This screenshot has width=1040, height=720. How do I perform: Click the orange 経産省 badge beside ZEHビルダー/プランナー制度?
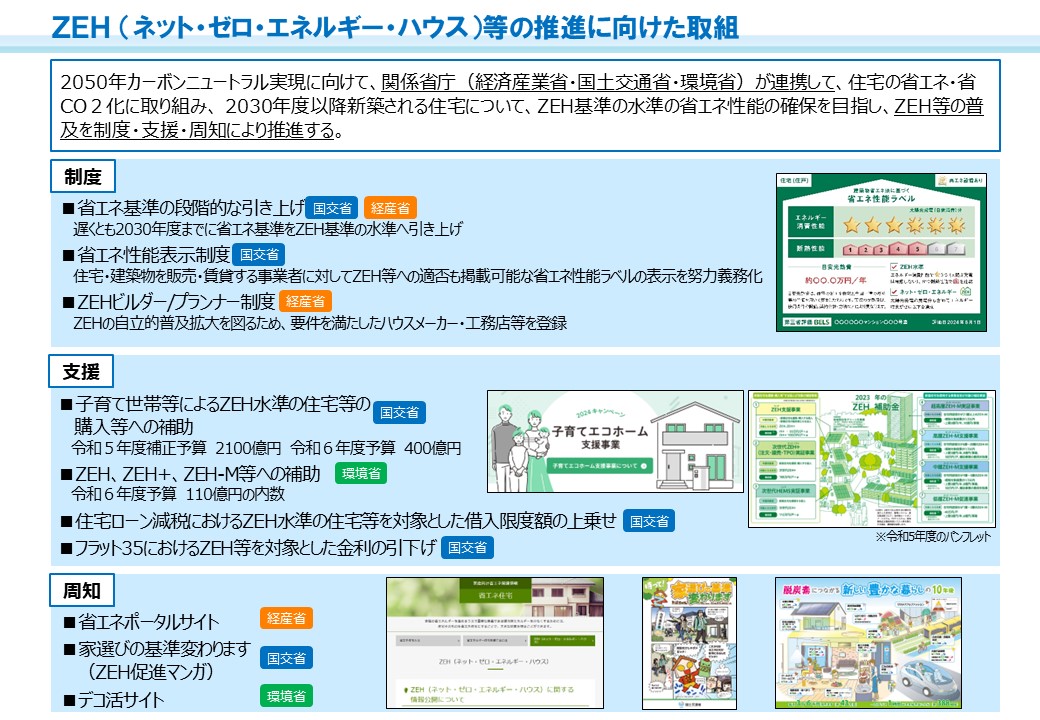[305, 301]
